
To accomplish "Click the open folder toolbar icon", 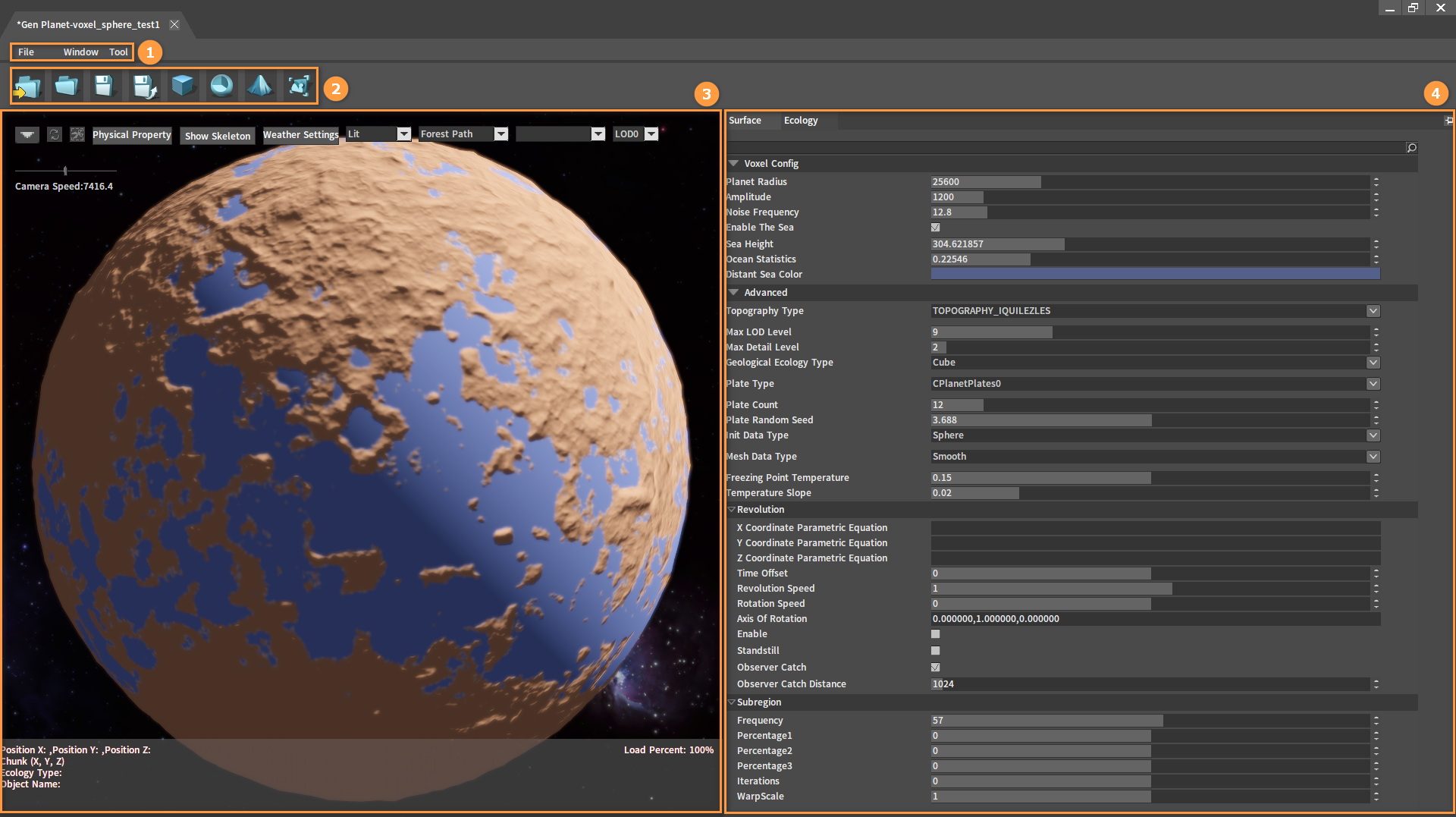I will [67, 86].
